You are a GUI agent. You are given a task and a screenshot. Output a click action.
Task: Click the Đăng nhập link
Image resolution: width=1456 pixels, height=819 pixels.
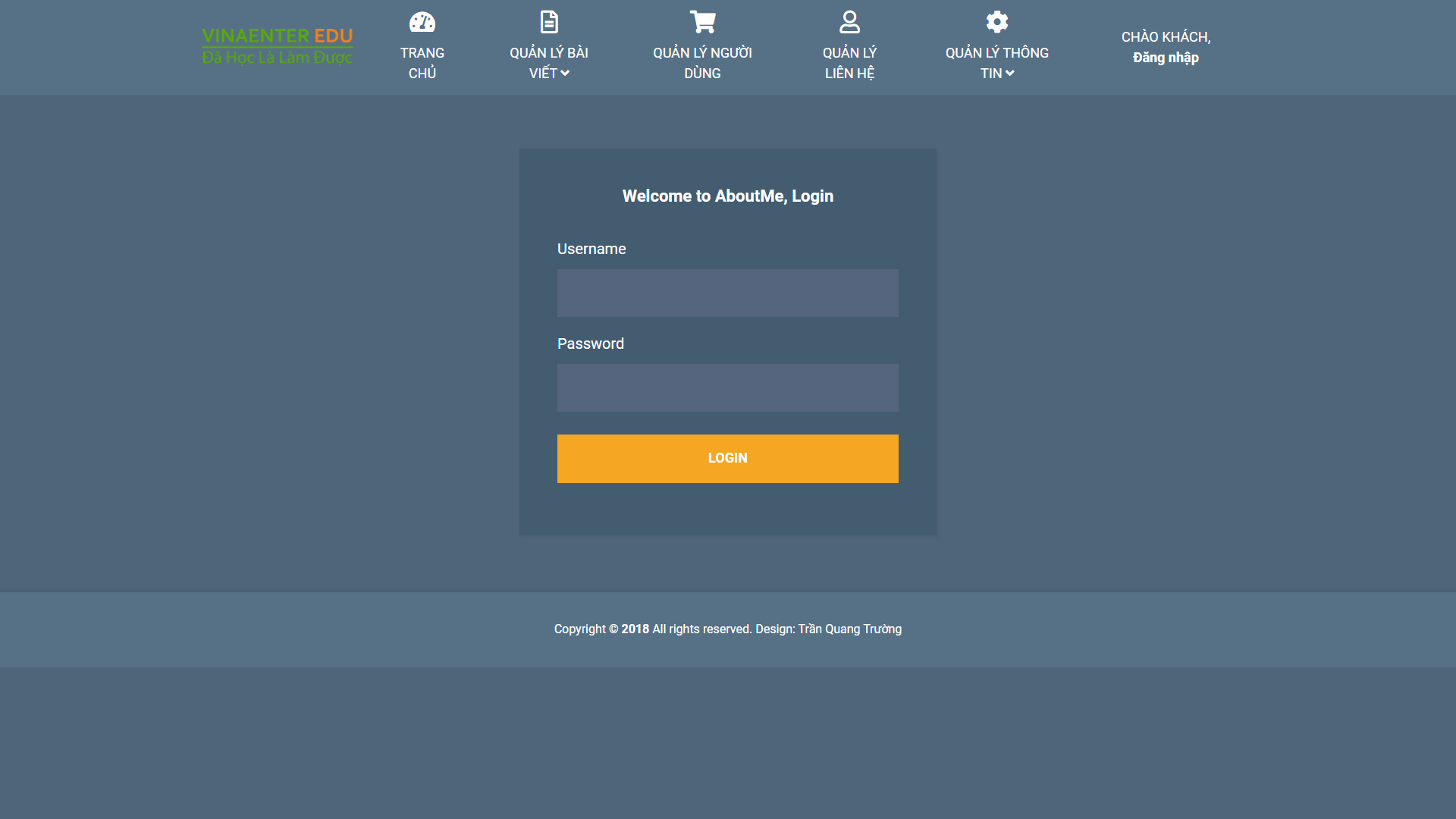(x=1166, y=58)
